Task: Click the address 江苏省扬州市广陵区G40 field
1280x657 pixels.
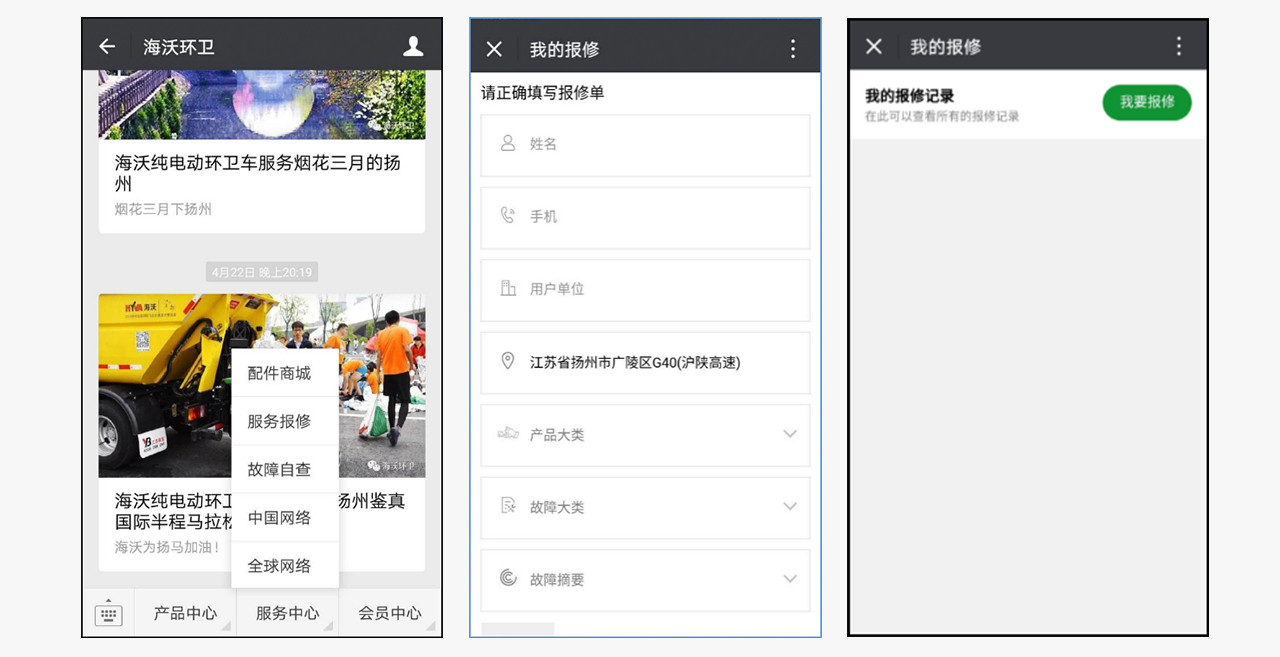Action: [645, 362]
